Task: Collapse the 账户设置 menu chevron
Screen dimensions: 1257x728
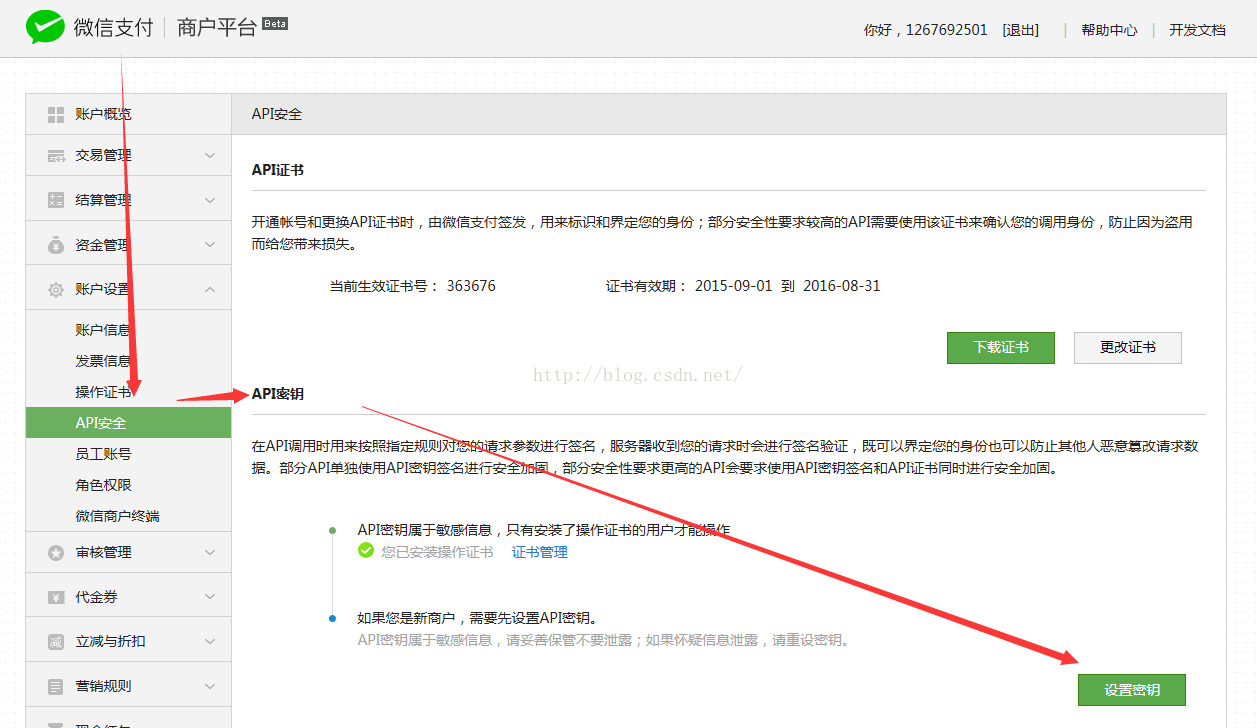Action: 210,289
